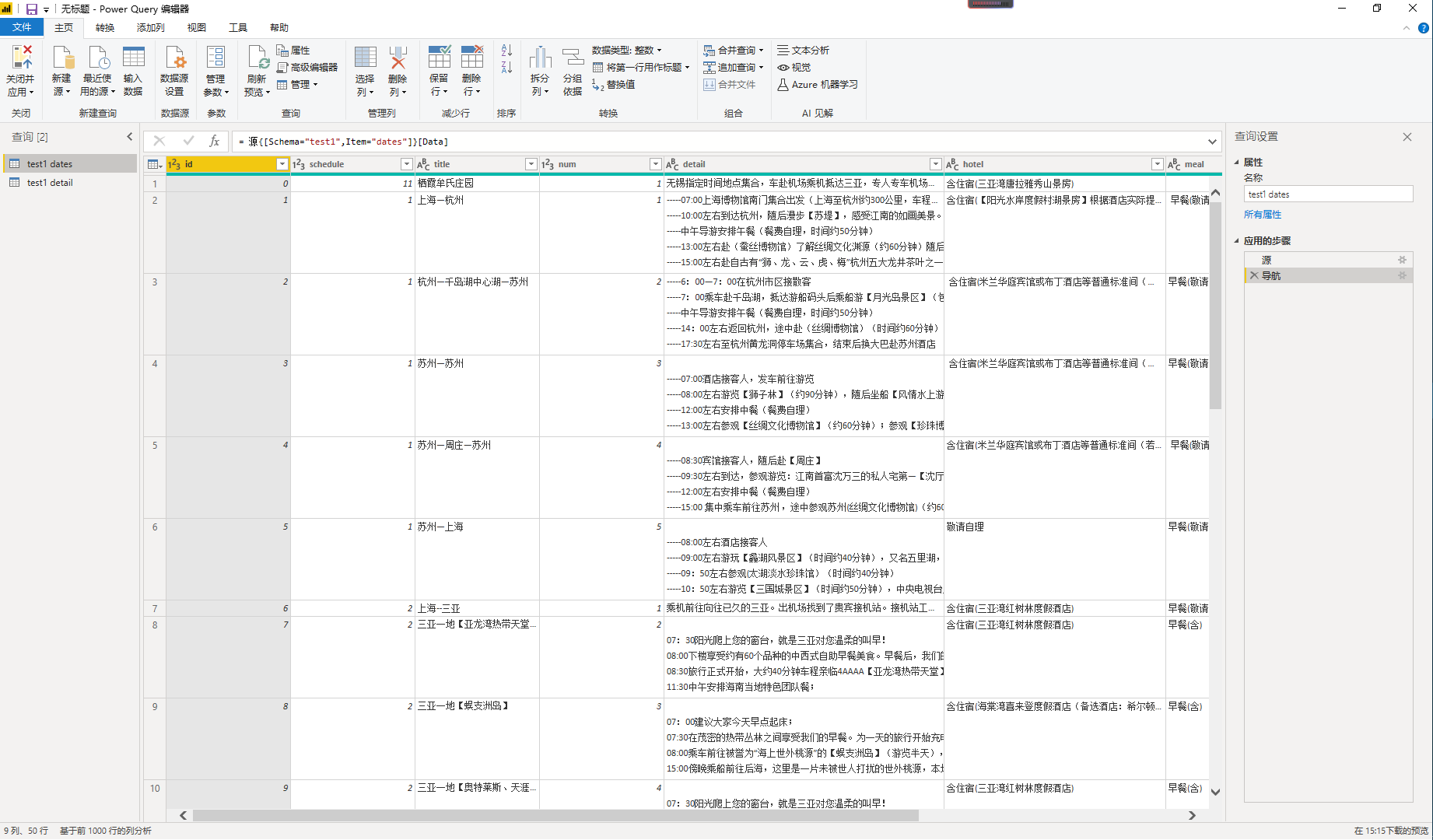The height and width of the screenshot is (840, 1433).
Task: Expand the formula bar with the chevron
Action: coord(1212,142)
